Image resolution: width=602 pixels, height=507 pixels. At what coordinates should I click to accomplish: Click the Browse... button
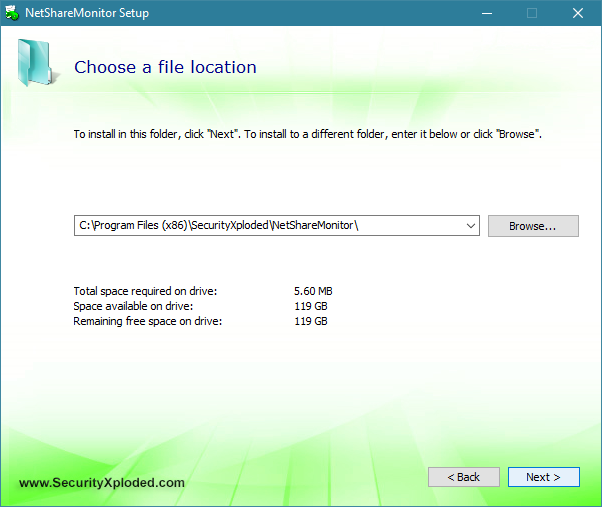[x=533, y=226]
